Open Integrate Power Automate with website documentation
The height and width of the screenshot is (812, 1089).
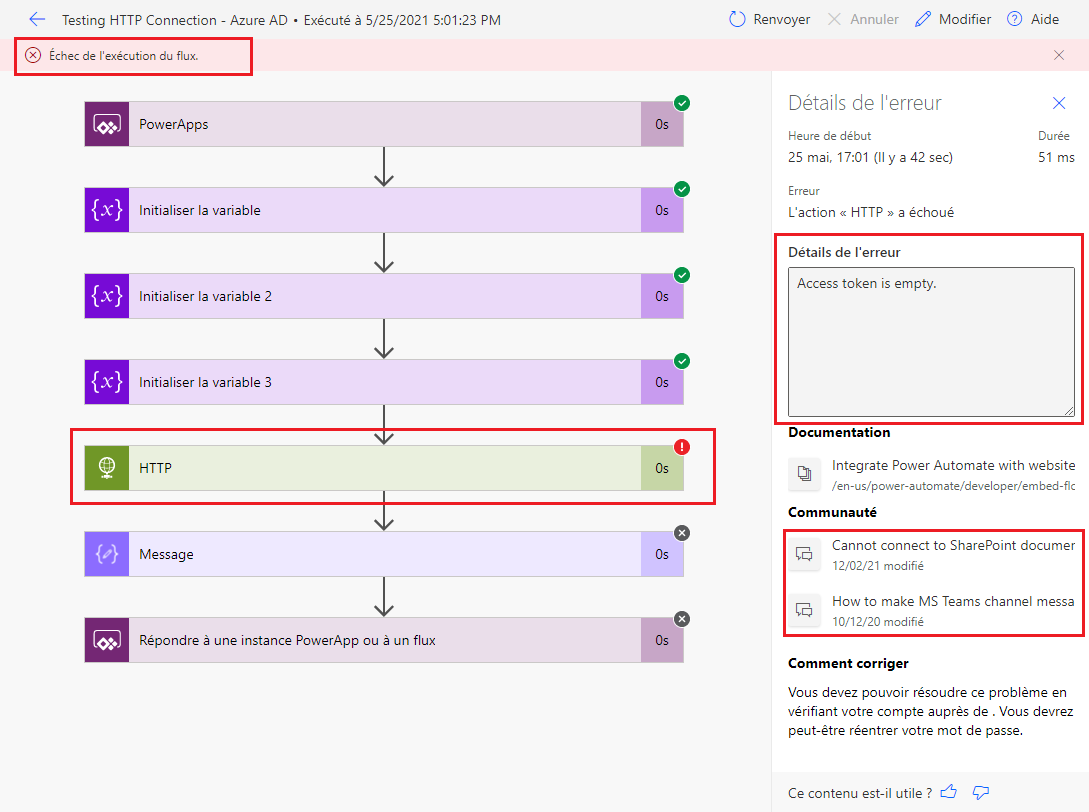point(954,465)
